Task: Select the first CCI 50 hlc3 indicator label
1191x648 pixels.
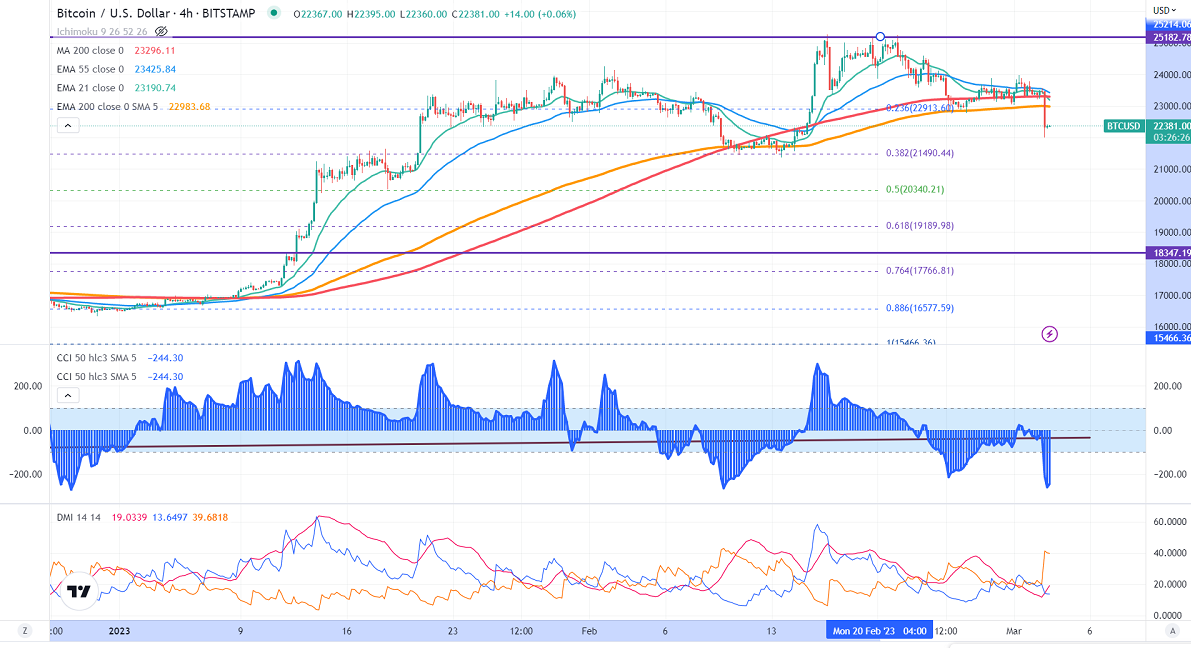Action: click(x=97, y=356)
